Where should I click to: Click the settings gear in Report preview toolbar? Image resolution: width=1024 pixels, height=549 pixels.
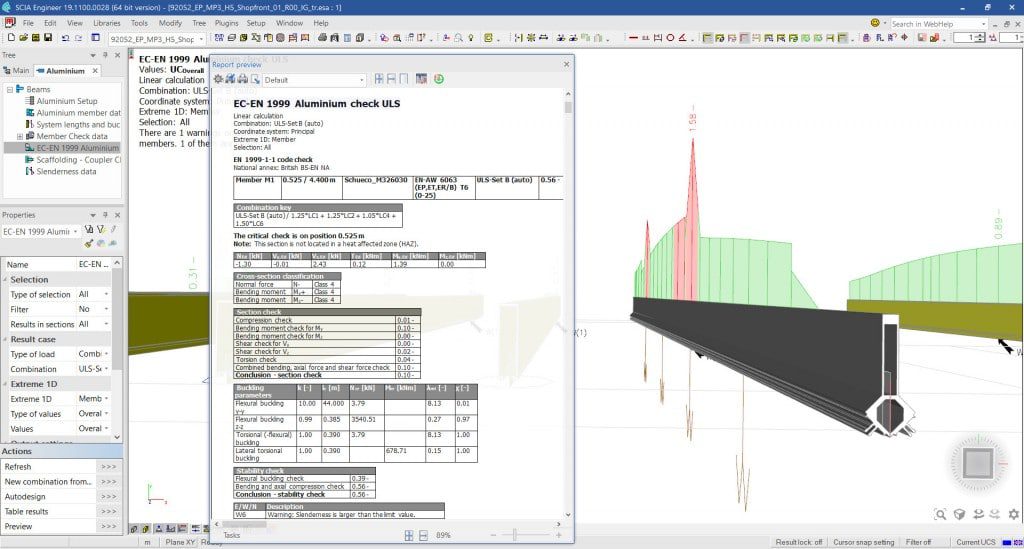217,79
